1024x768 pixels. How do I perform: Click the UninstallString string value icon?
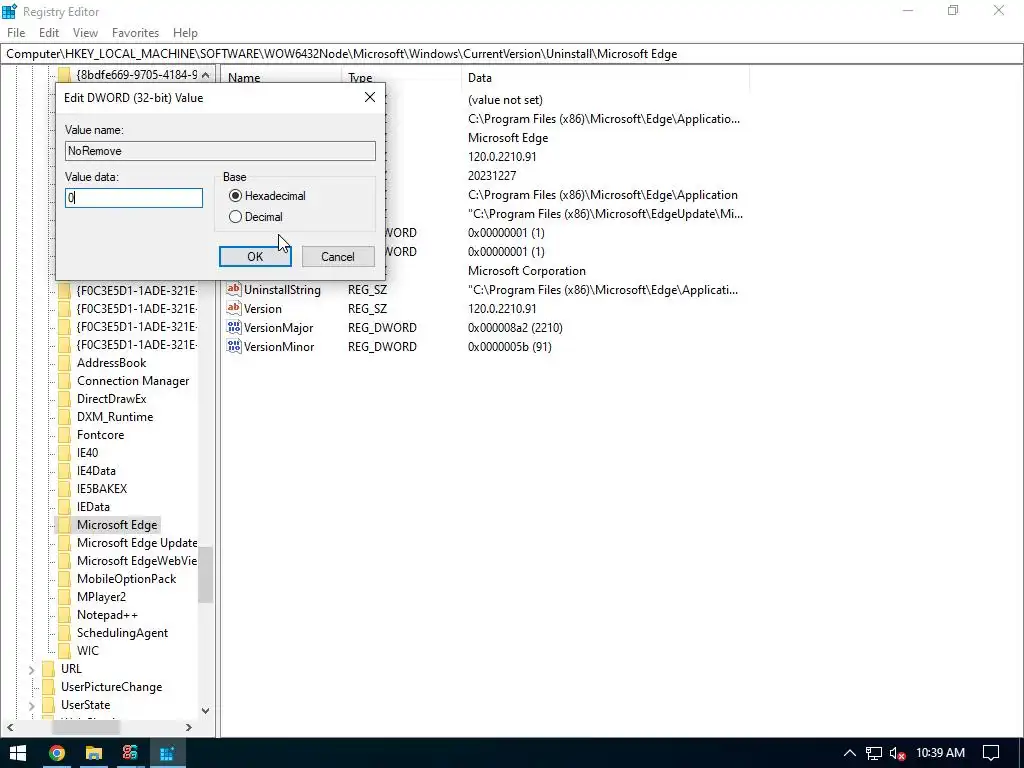click(234, 289)
